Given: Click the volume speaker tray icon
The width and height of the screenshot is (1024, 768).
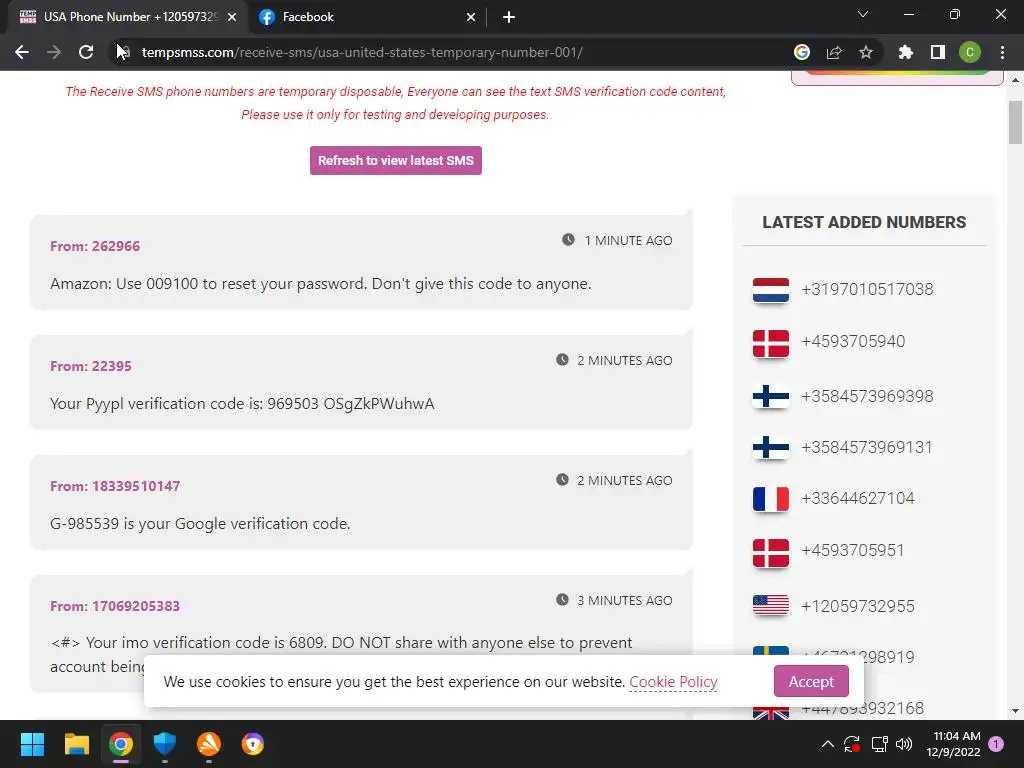Looking at the screenshot, I should pos(904,744).
